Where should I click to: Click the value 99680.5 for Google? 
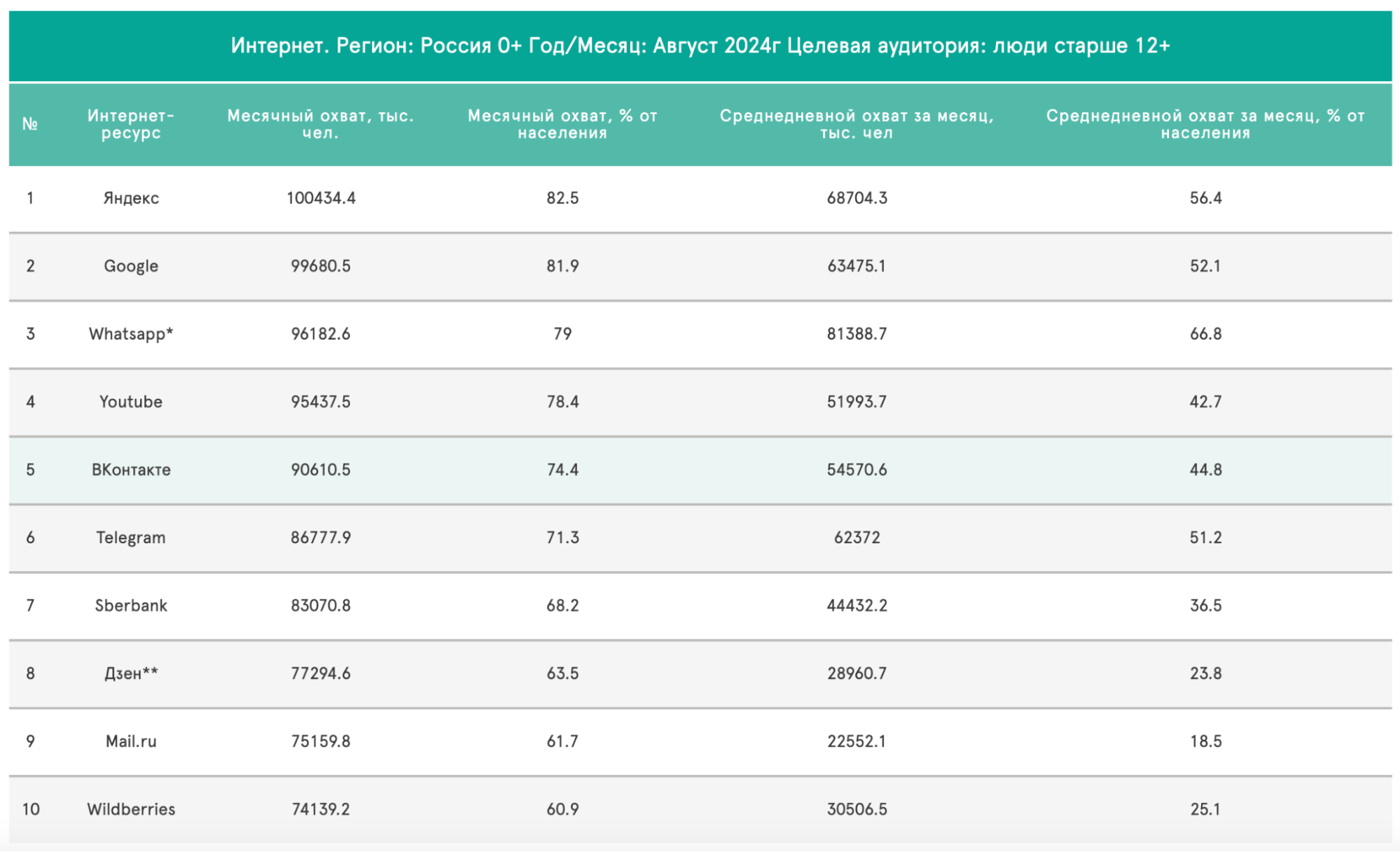tap(321, 266)
